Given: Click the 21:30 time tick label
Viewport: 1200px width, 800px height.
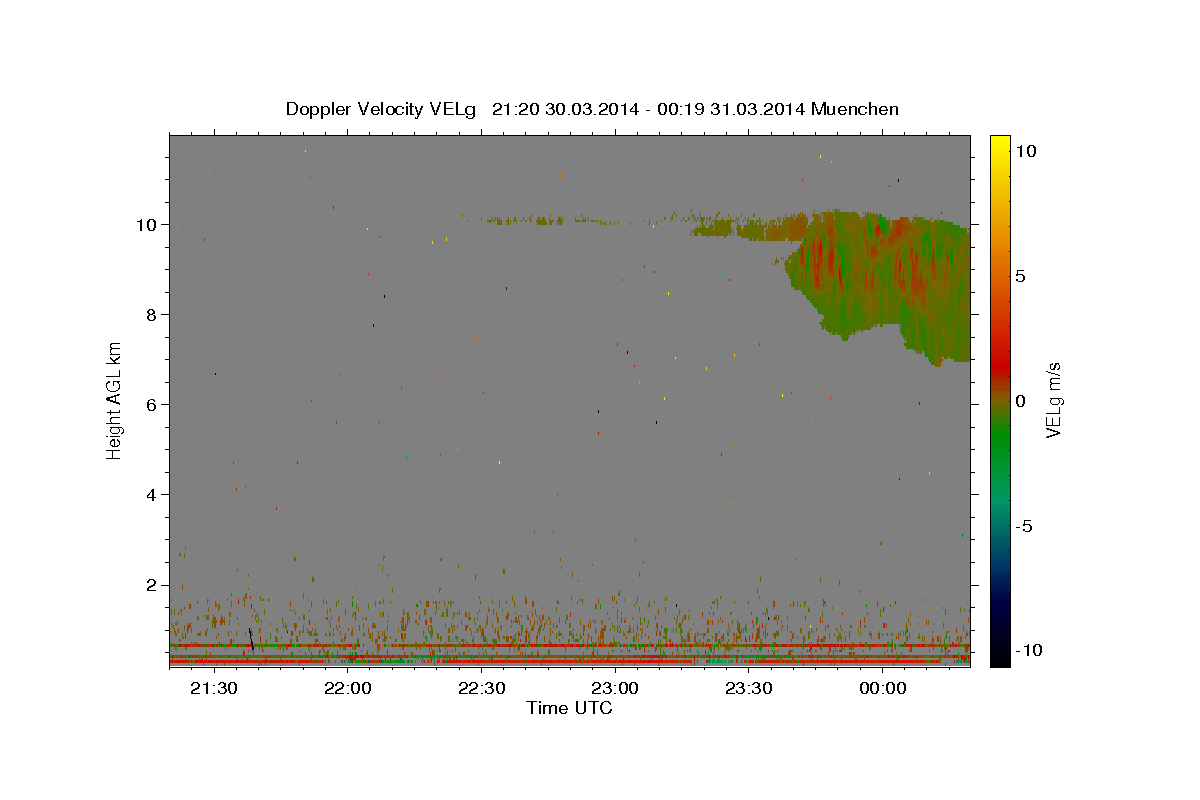Looking at the screenshot, I should (213, 688).
